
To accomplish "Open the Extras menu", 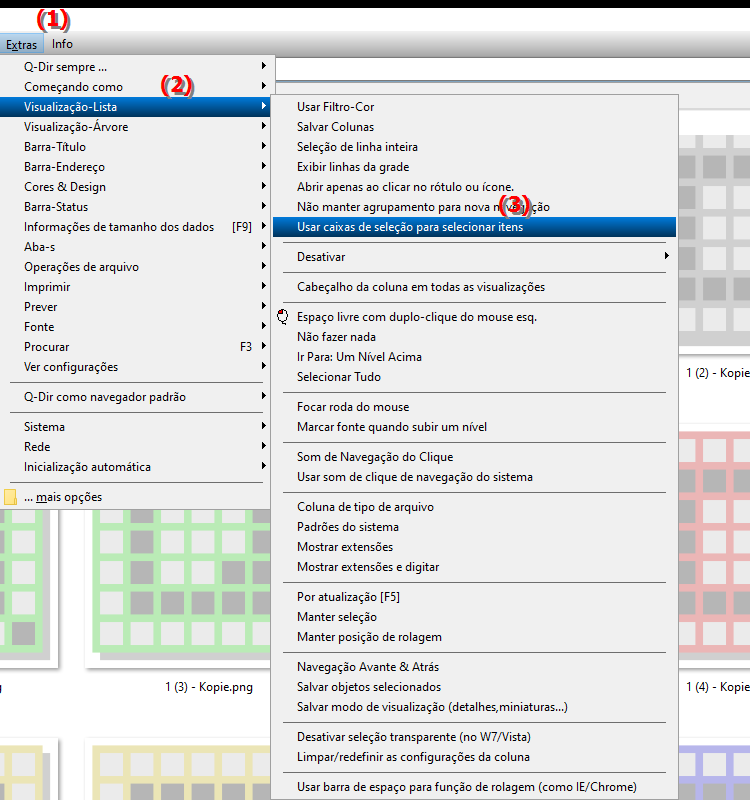I will click(21, 44).
